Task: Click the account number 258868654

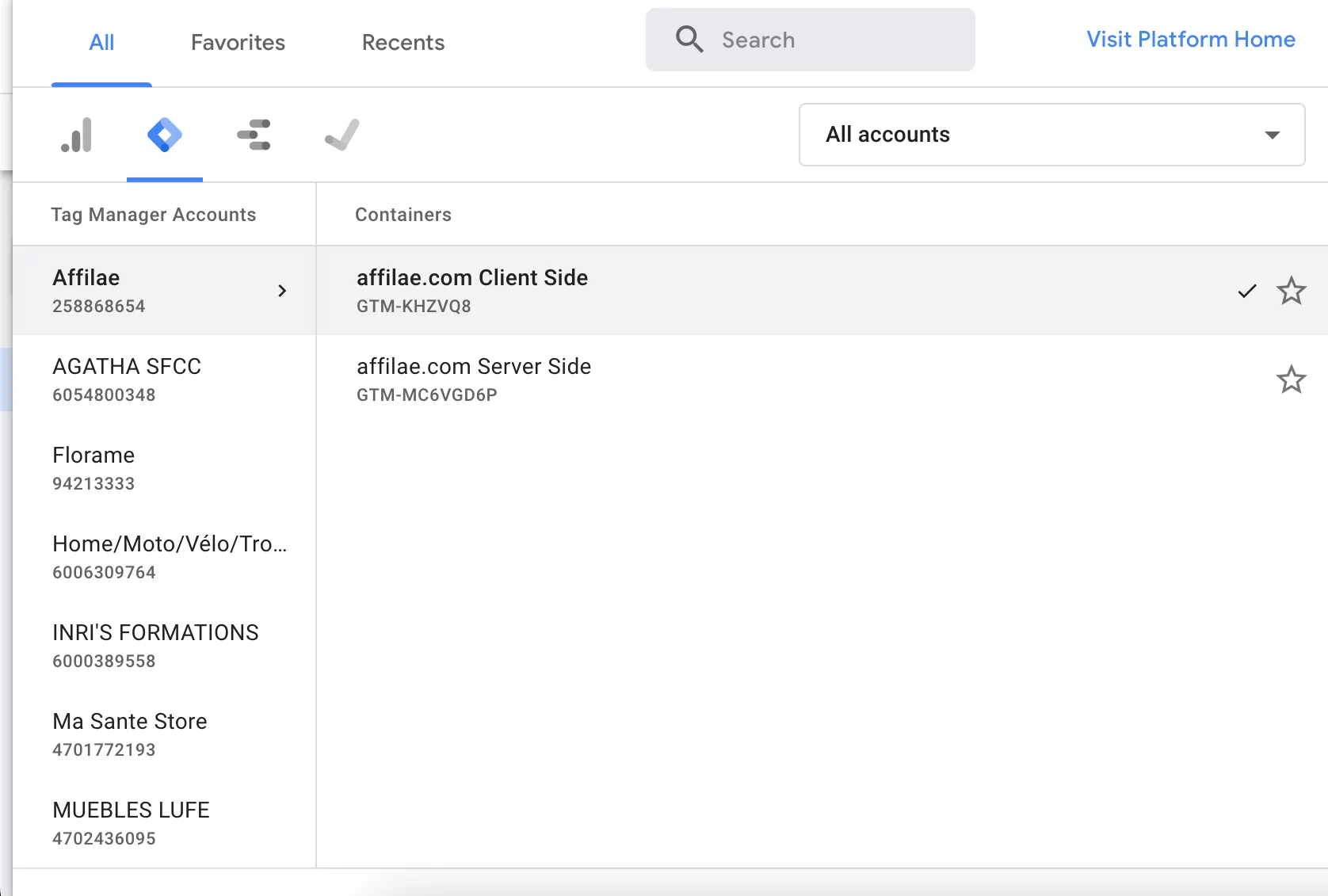Action: tap(99, 307)
